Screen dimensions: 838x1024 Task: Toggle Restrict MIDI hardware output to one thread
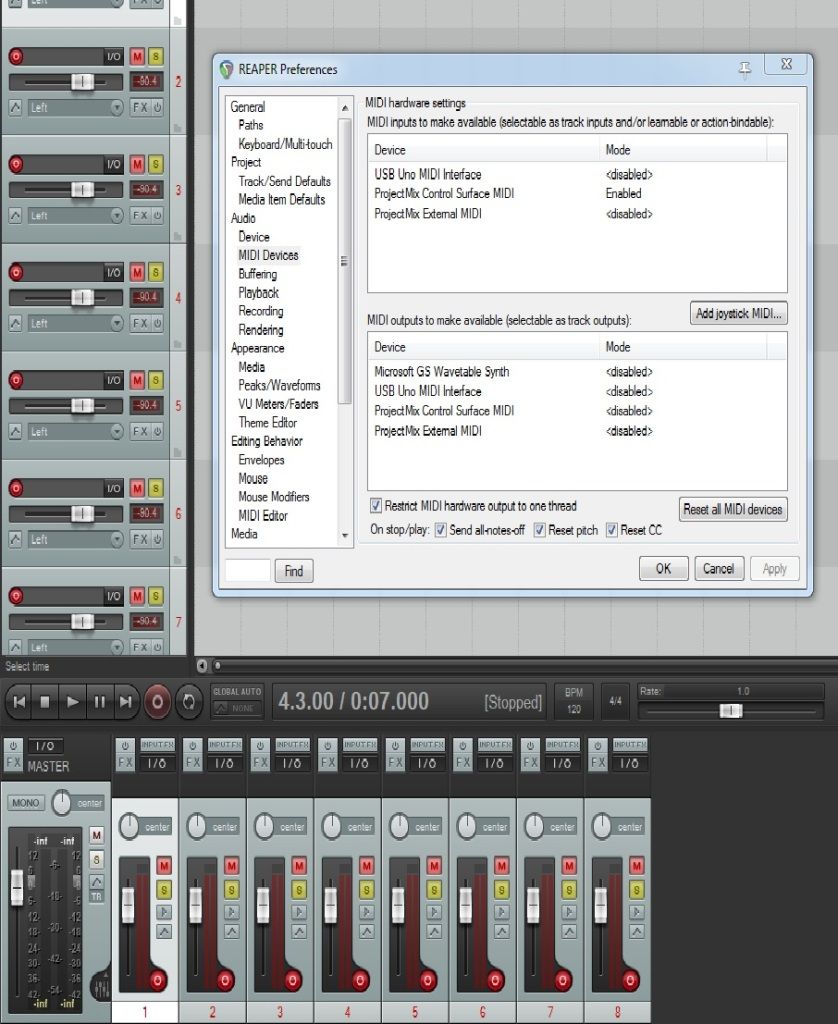coord(376,505)
